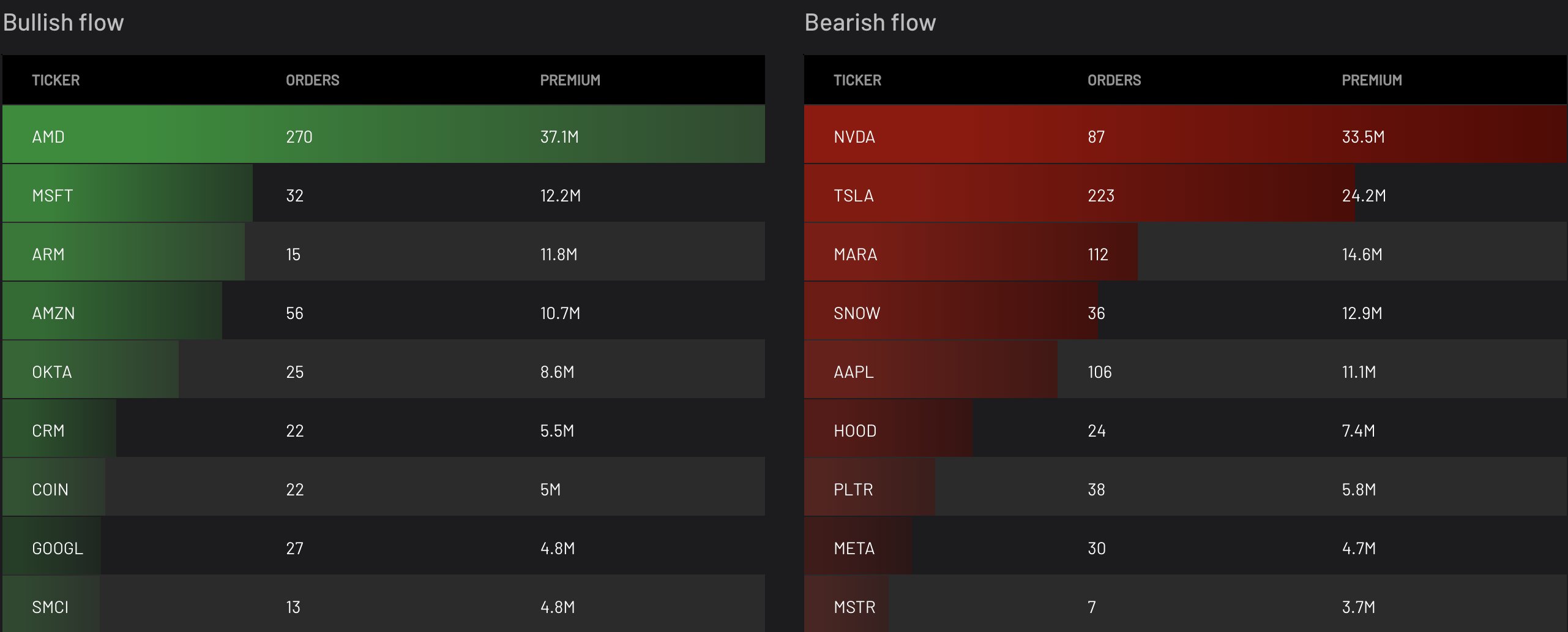The image size is (1568, 632).
Task: Click MARA's 14.6M premium value
Action: point(1362,254)
